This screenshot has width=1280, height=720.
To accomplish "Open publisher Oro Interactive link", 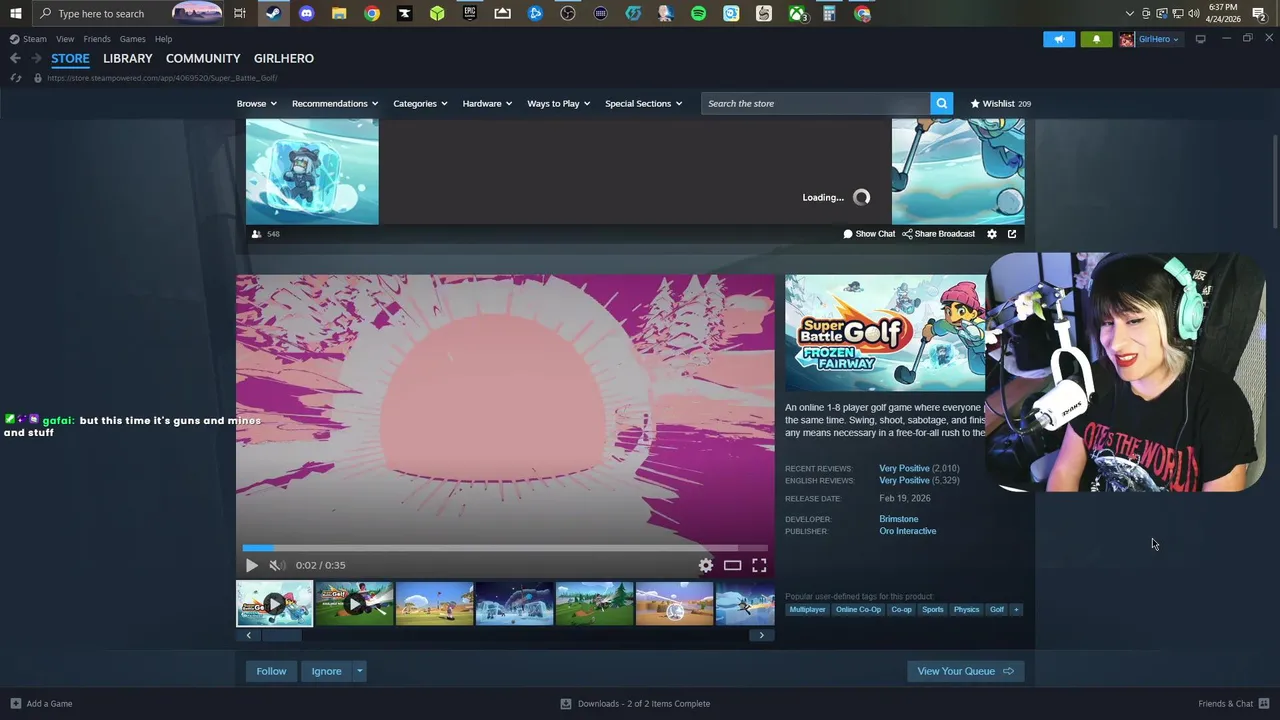I will click(x=907, y=531).
